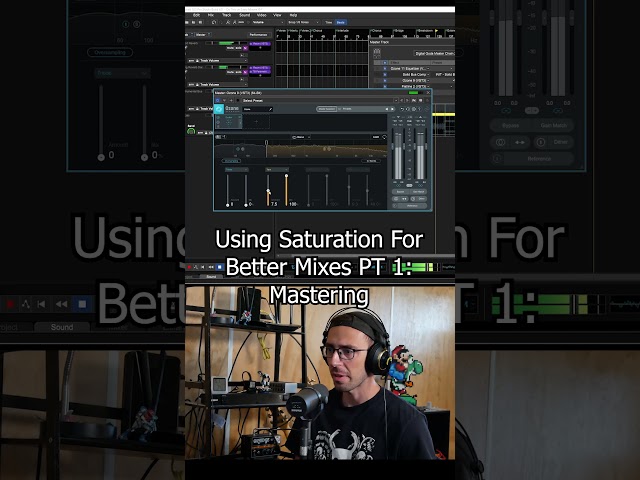Image resolution: width=640 pixels, height=480 pixels.
Task: Click the stereo swap channels icon
Action: pyautogui.click(x=404, y=199)
